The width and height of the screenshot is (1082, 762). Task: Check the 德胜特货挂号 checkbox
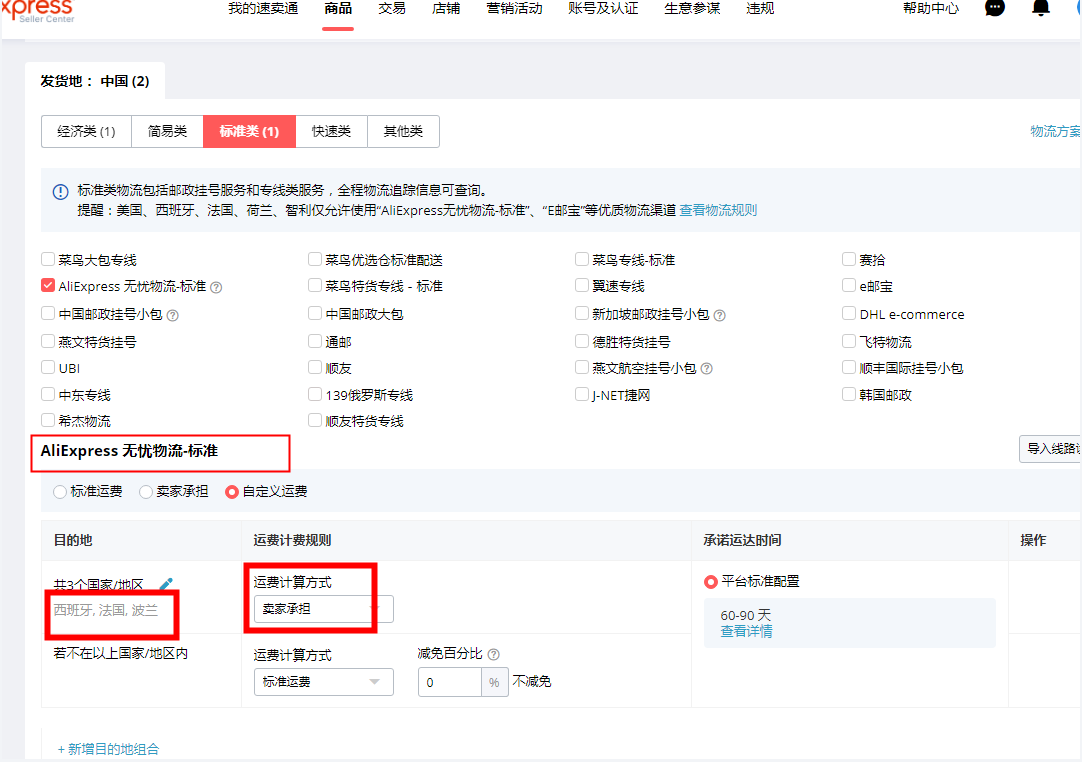[x=582, y=341]
